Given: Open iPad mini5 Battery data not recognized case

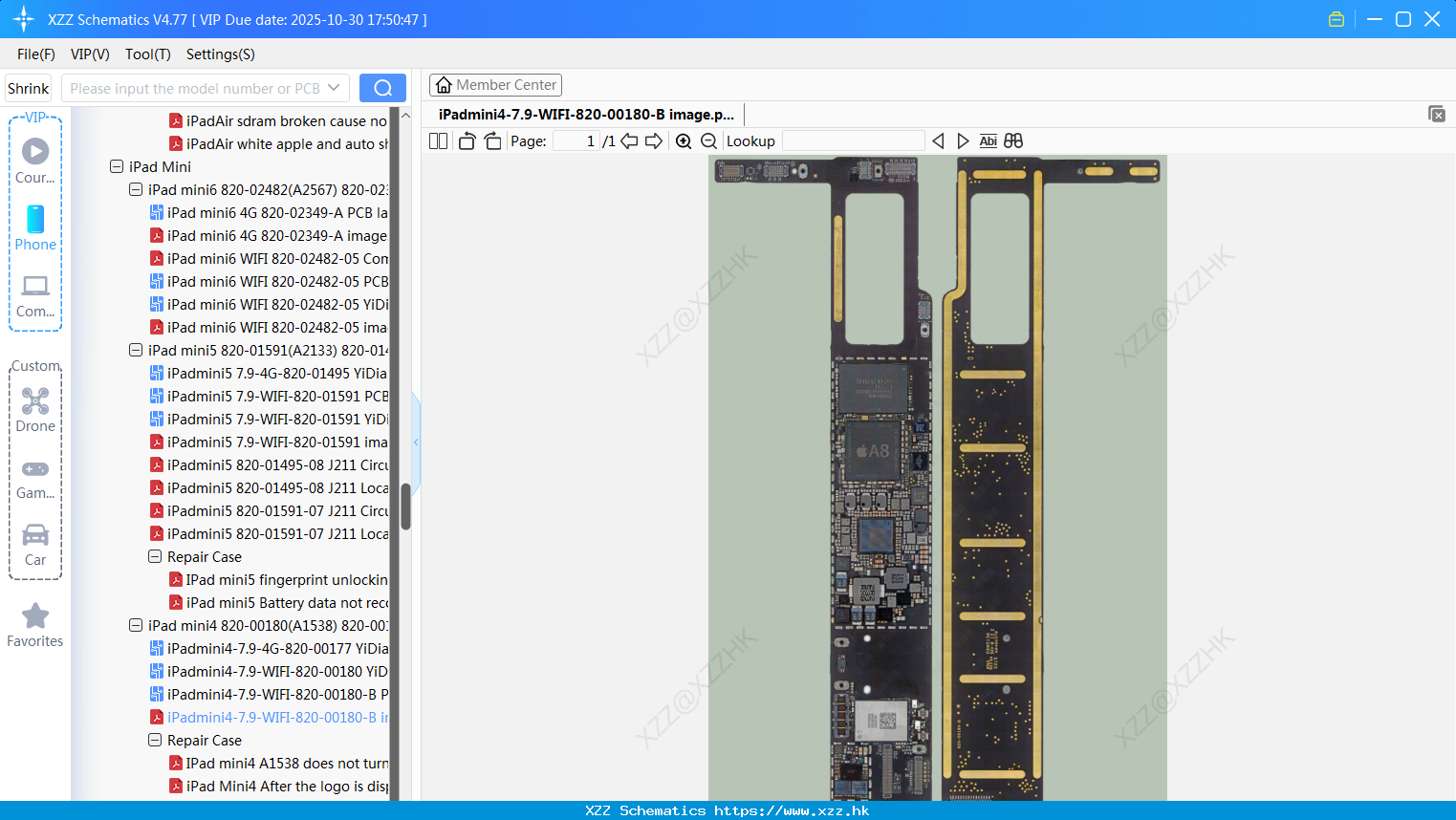Looking at the screenshot, I should click(x=278, y=602).
